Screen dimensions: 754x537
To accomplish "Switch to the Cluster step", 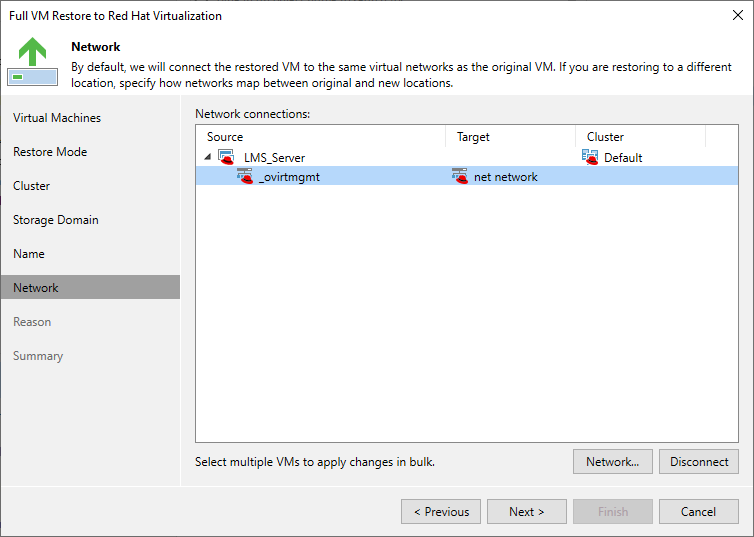I will coord(32,186).
